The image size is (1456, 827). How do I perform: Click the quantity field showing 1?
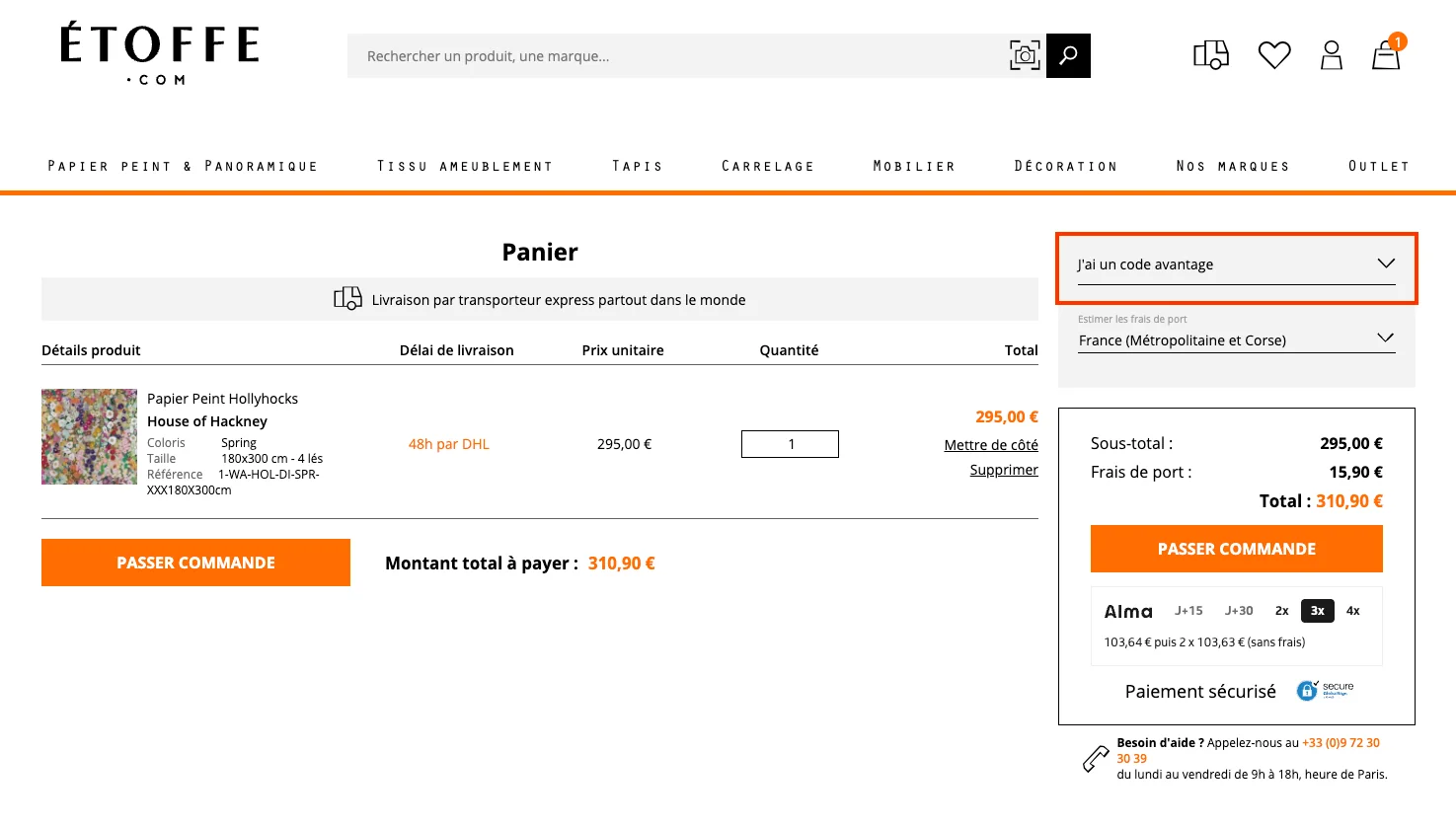pyautogui.click(x=790, y=444)
